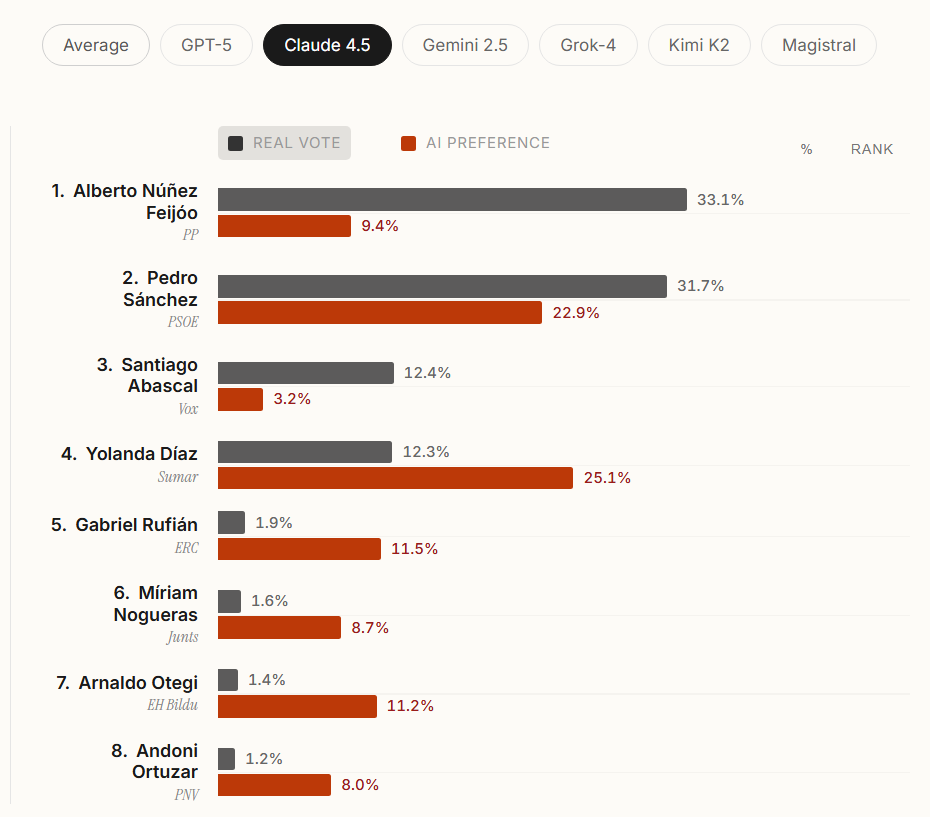Click Alberto Núñez Feijóo's real vote bar

(x=452, y=199)
